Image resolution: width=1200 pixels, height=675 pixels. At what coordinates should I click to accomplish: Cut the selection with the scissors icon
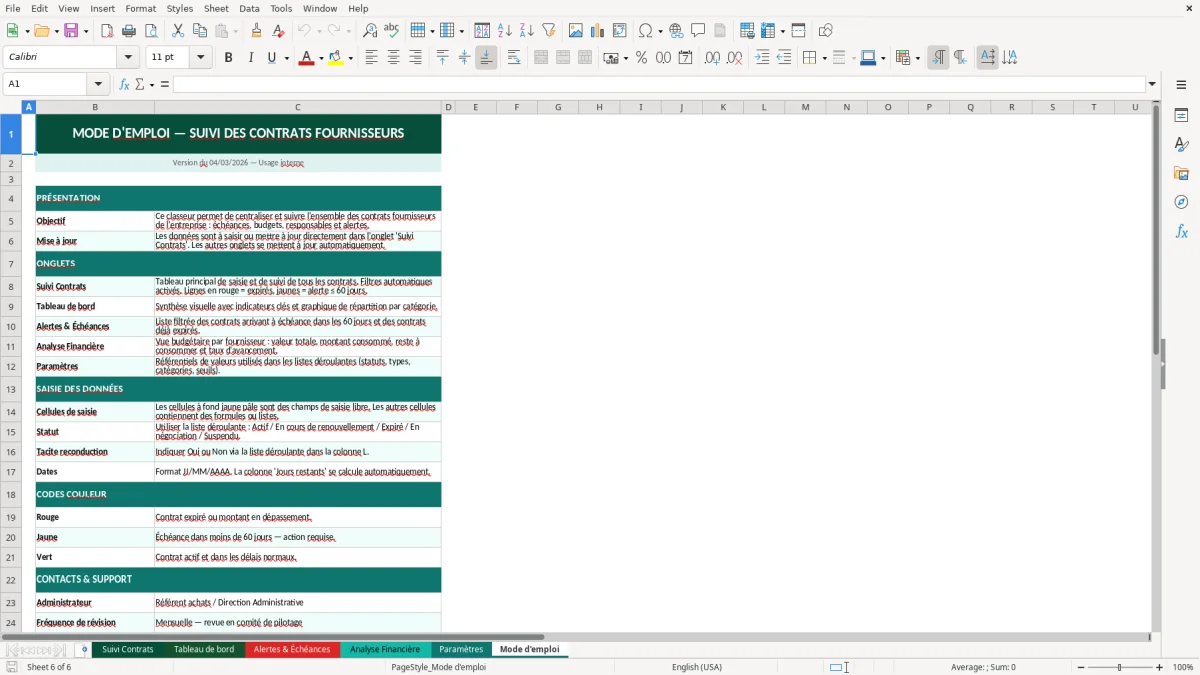178,31
